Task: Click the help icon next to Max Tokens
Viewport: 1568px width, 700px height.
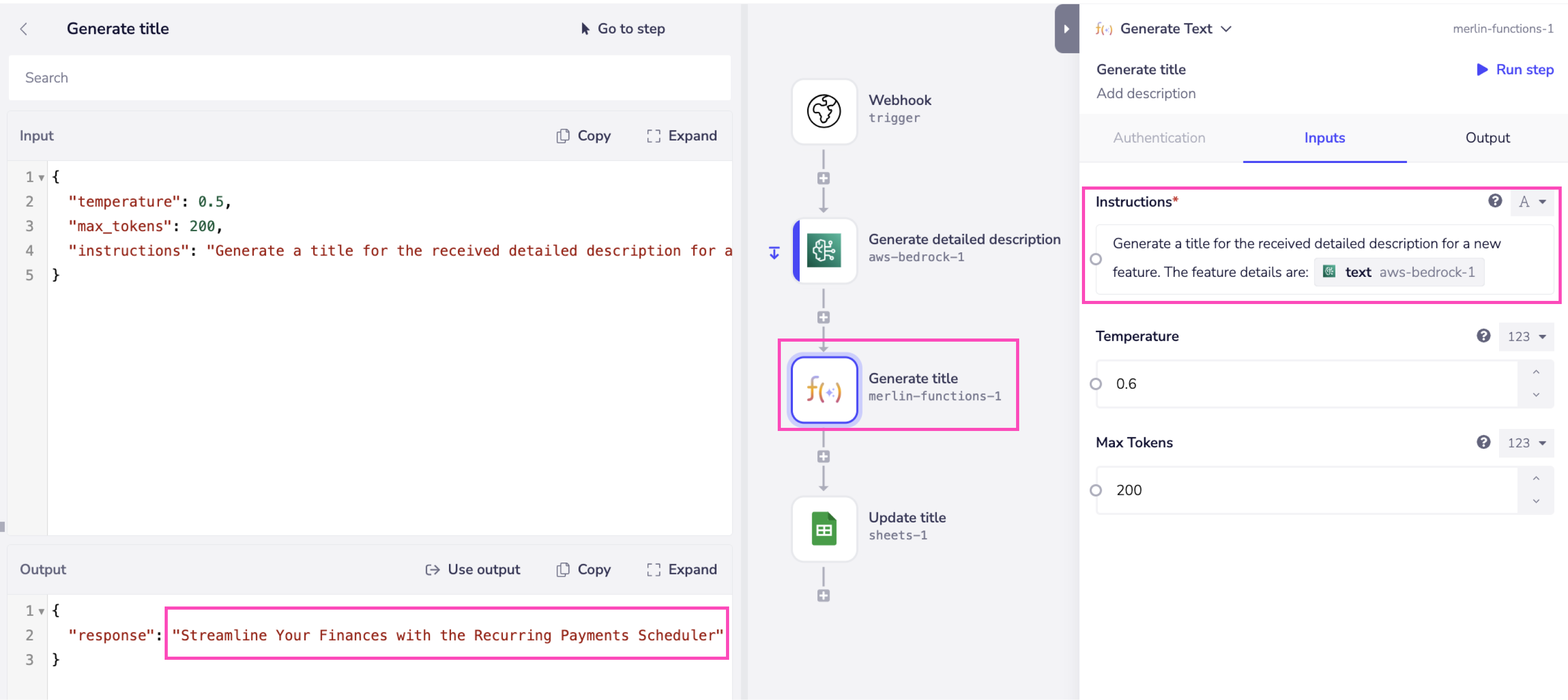Action: point(1483,442)
